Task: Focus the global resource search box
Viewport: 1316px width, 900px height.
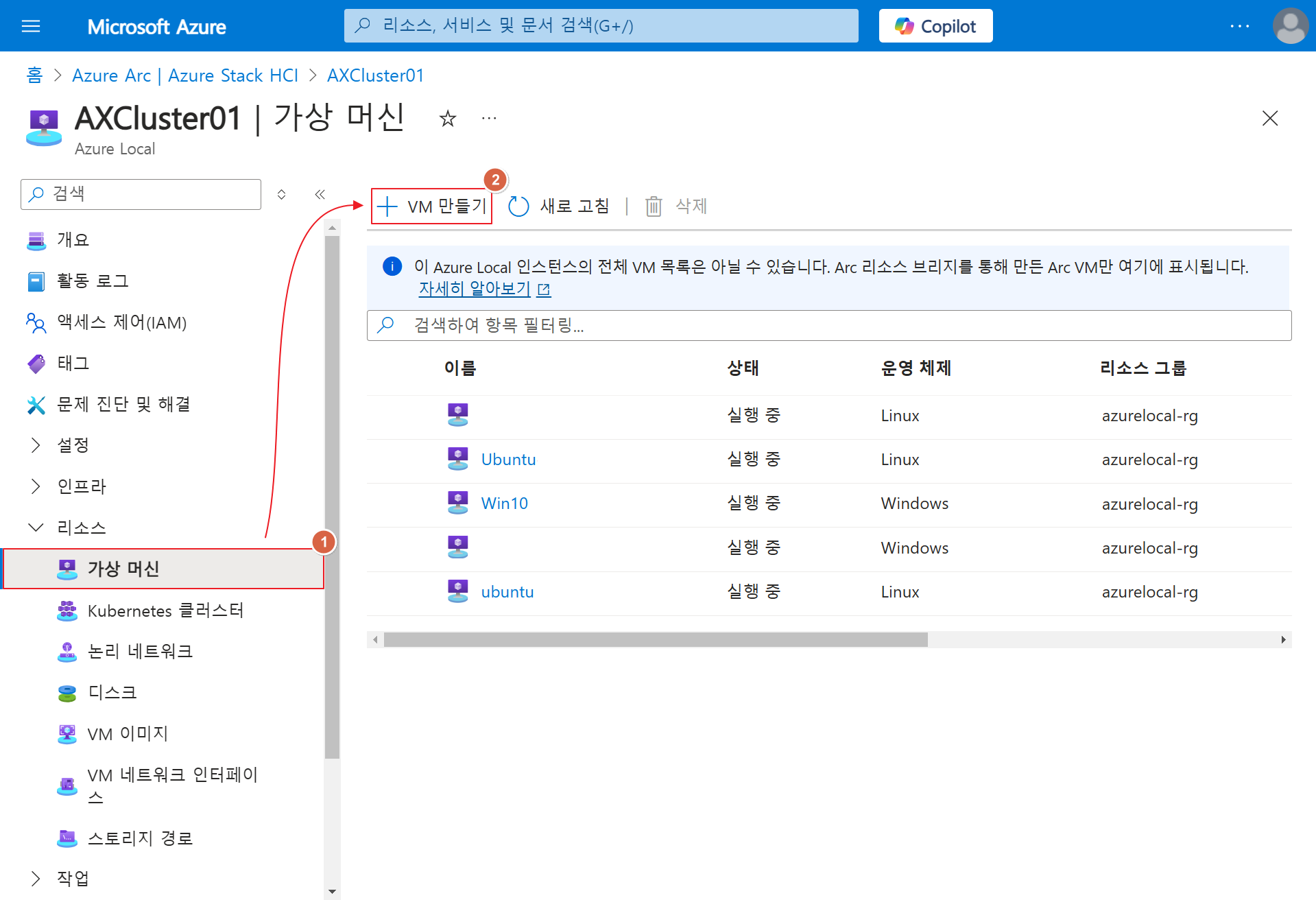Action: (601, 26)
